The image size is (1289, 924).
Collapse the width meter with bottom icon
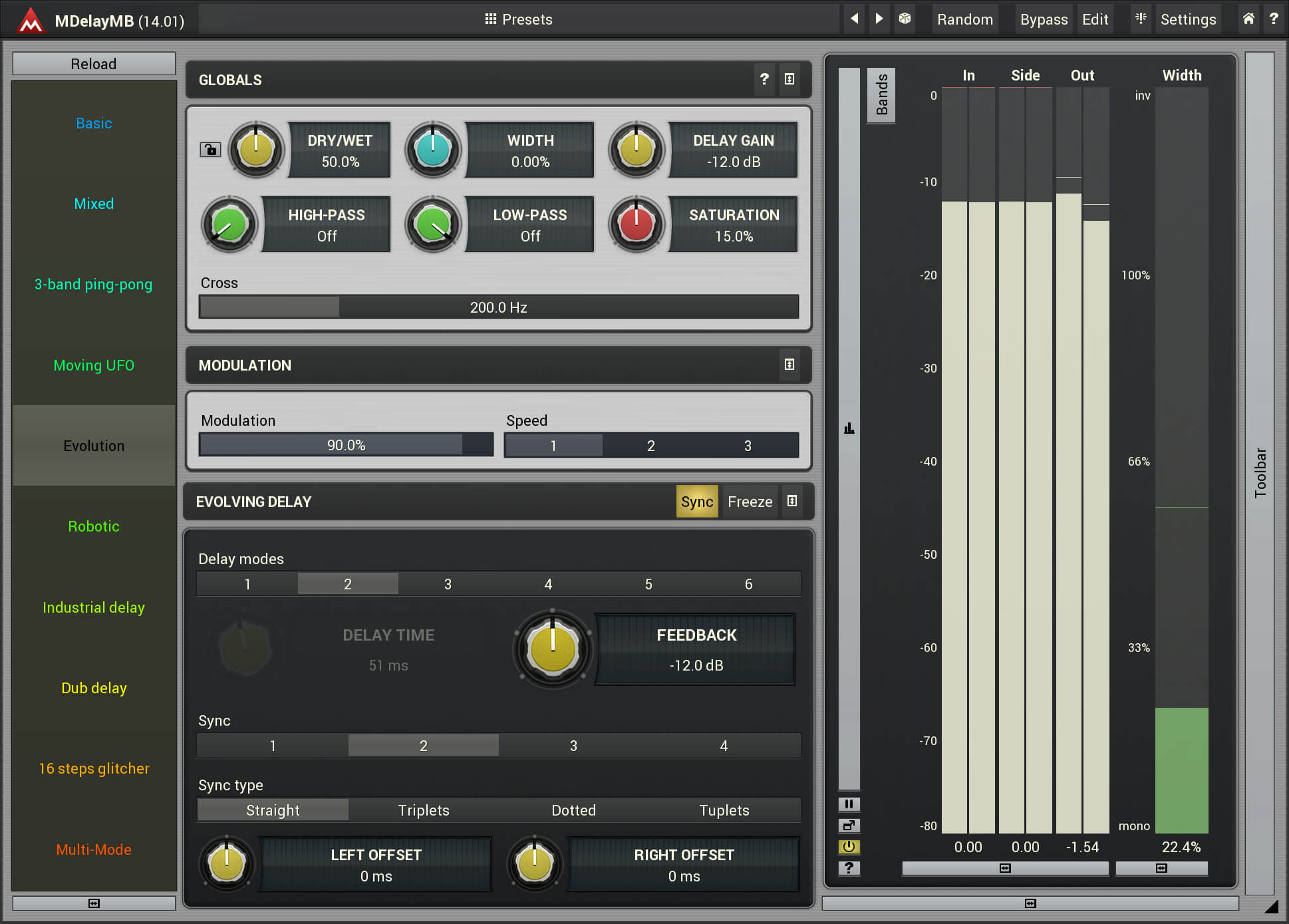pyautogui.click(x=1161, y=868)
